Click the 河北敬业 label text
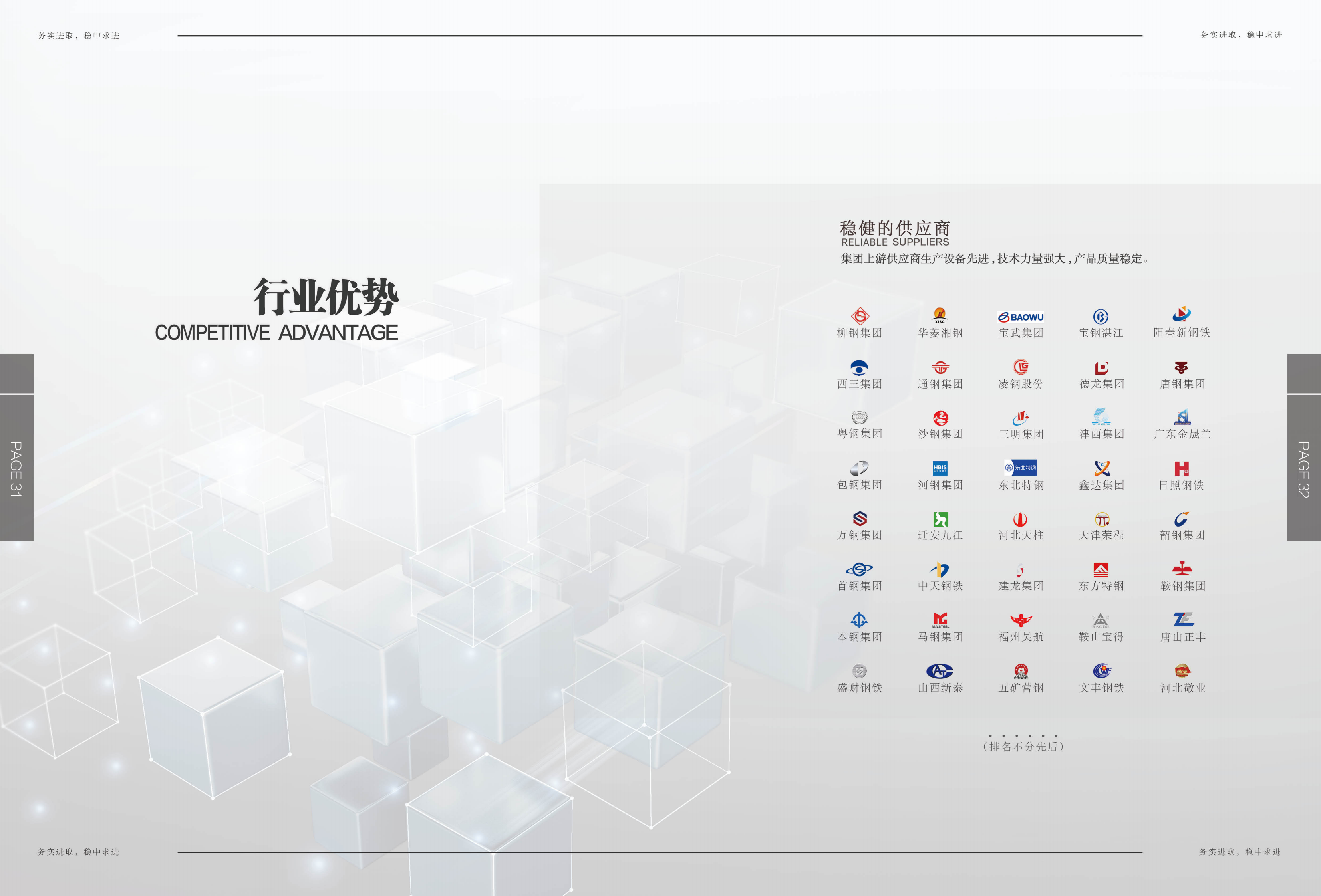The width and height of the screenshot is (1321, 896). 1183,688
